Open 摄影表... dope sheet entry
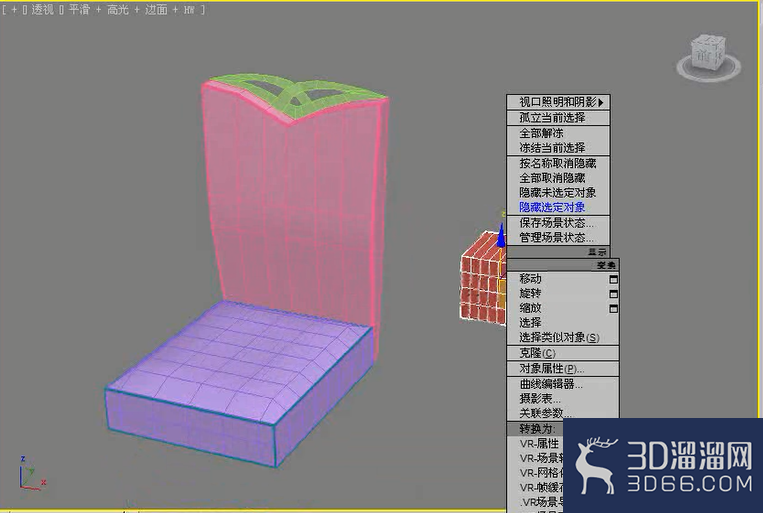Viewport: 763px width, 513px height. click(x=563, y=399)
